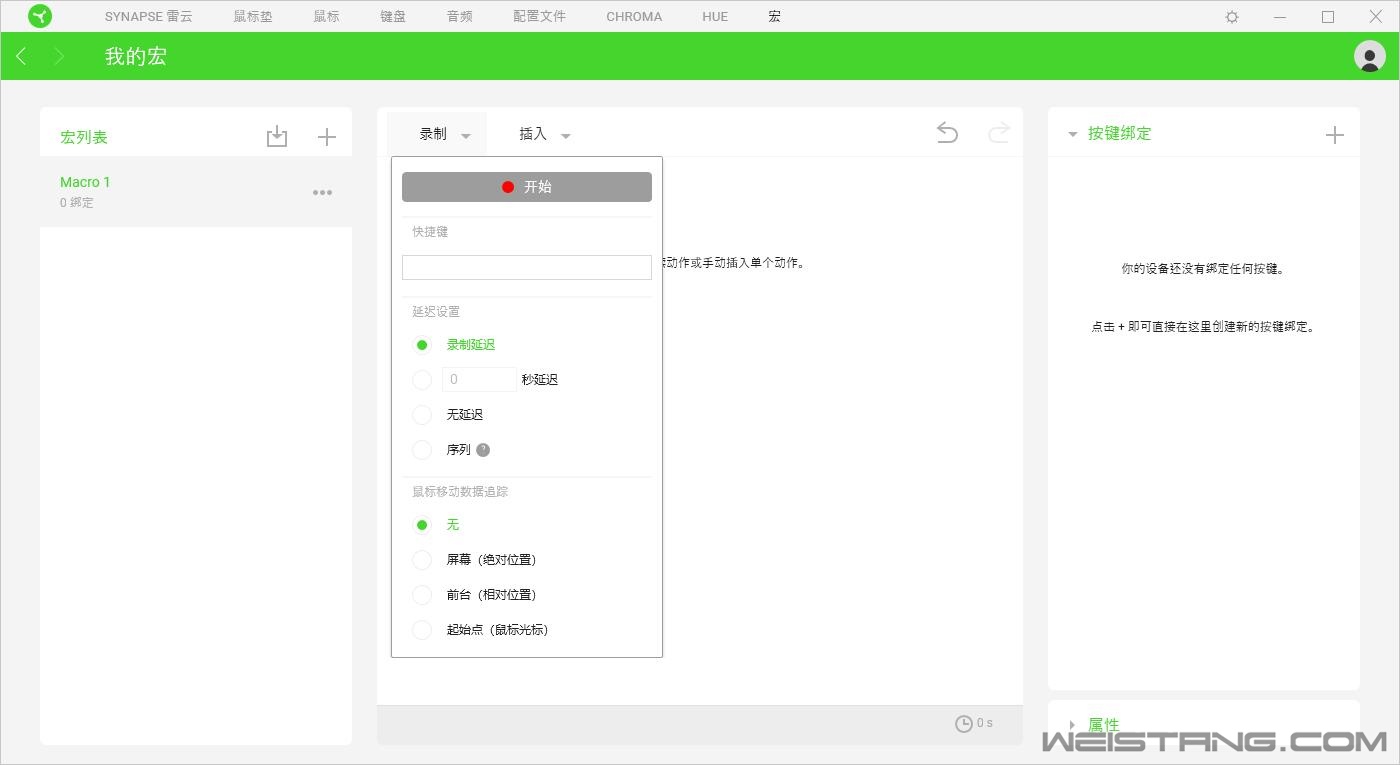This screenshot has height=765, width=1400.
Task: Switch to HUE tab
Action: pyautogui.click(x=715, y=17)
